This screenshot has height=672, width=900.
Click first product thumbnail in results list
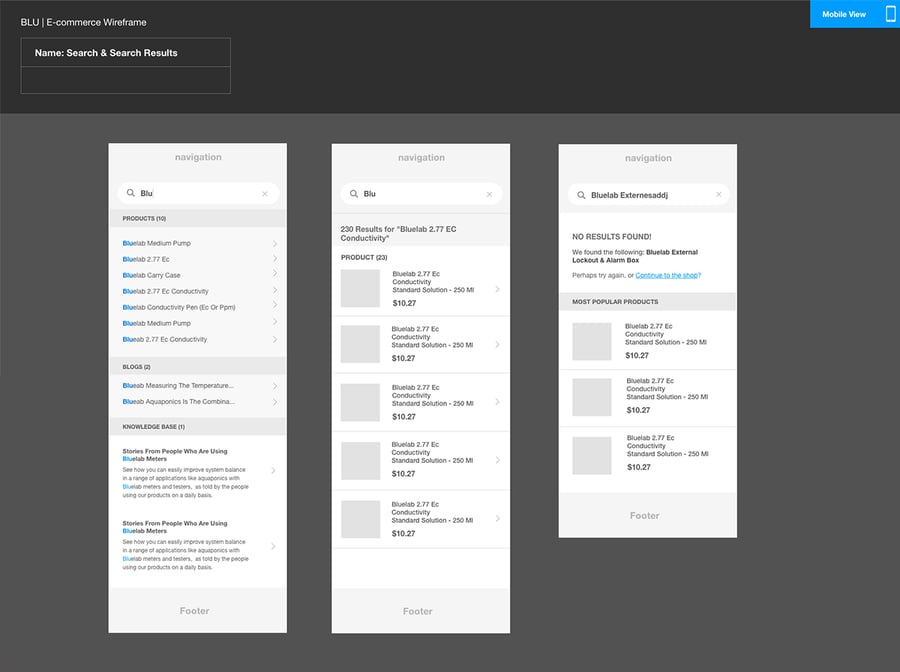point(360,288)
